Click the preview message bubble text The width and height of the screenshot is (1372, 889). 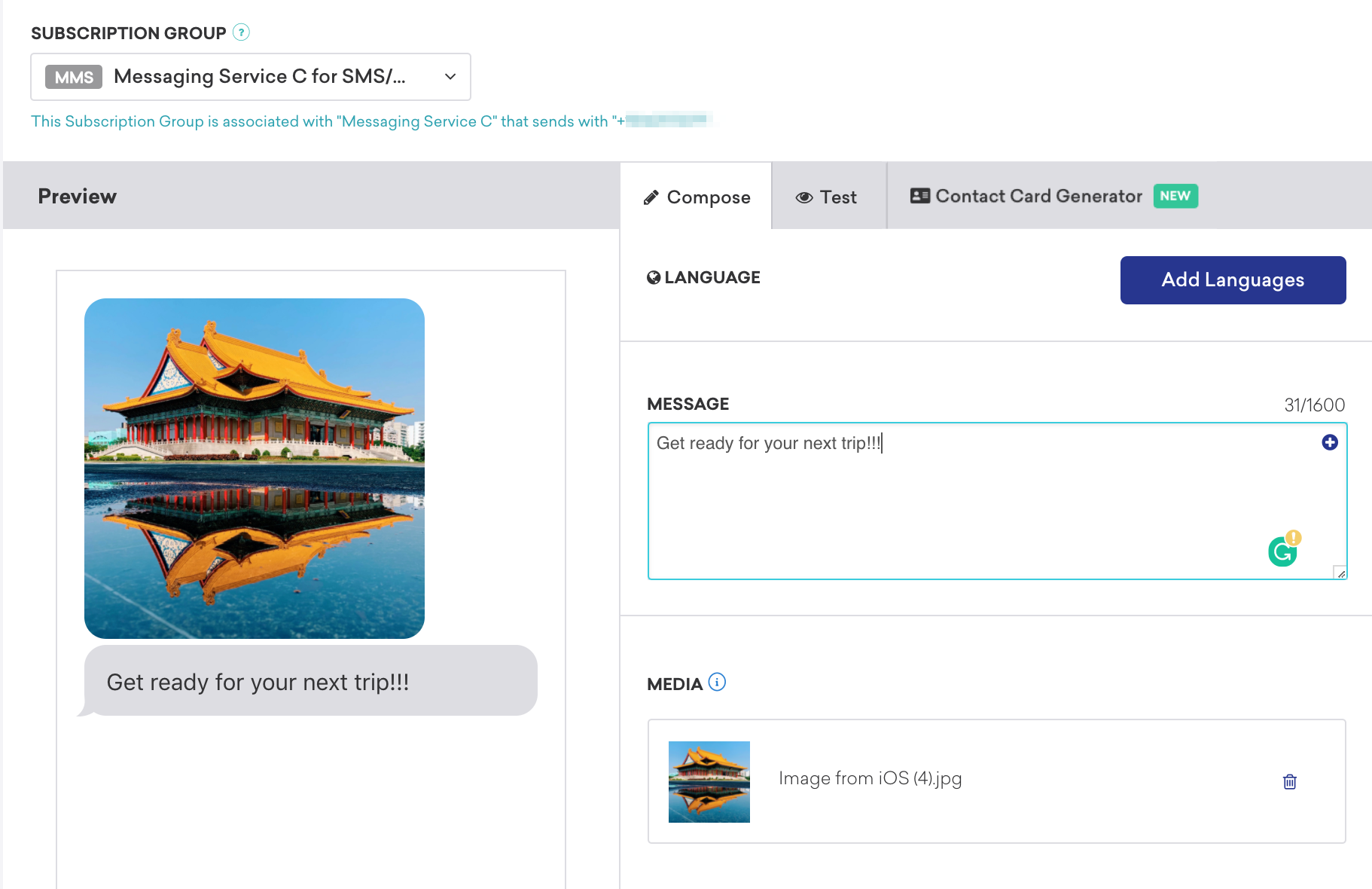pos(258,682)
